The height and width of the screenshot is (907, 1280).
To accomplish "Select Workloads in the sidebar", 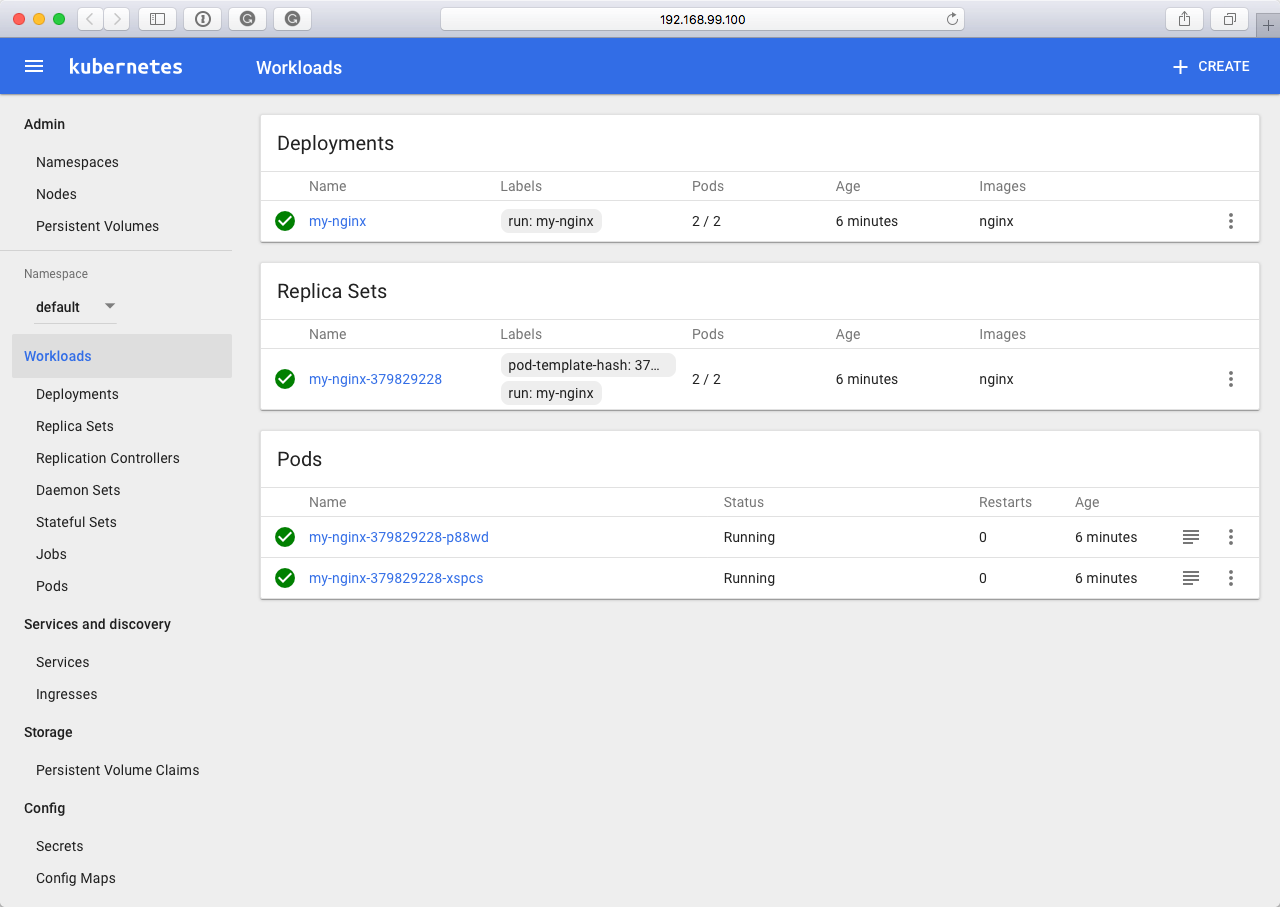I will tap(57, 356).
